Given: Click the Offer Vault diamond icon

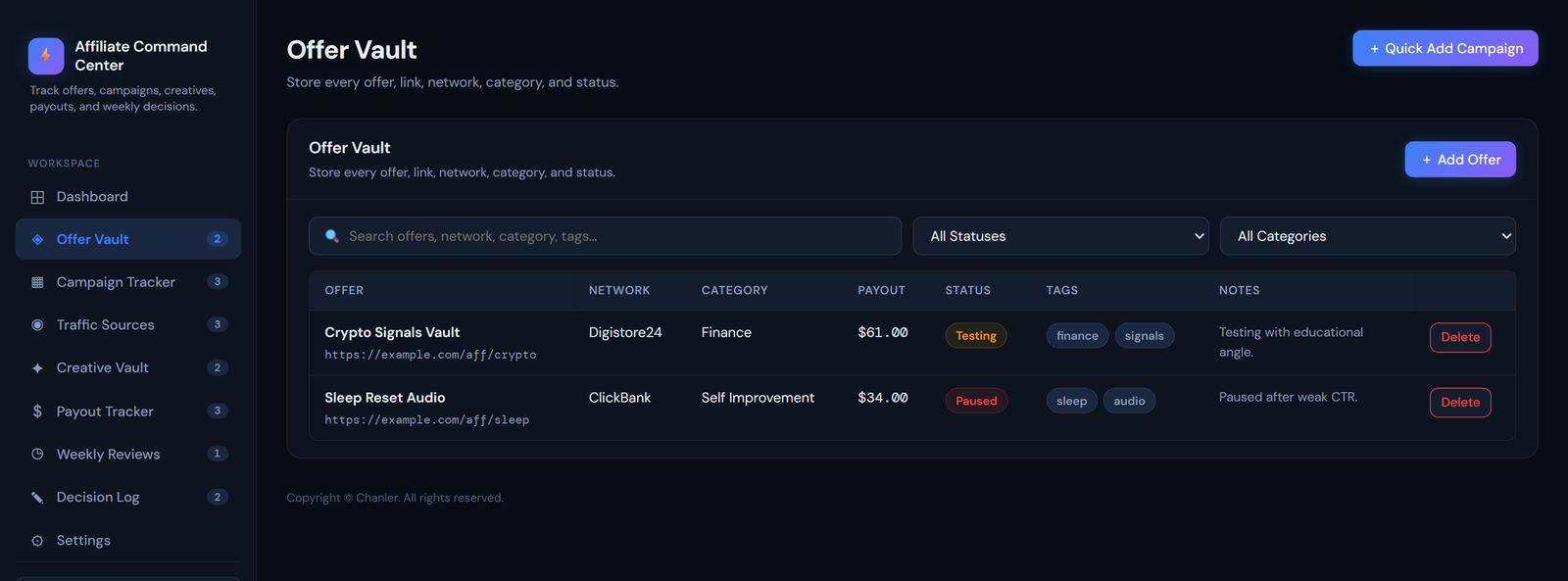Looking at the screenshot, I should pos(37,239).
